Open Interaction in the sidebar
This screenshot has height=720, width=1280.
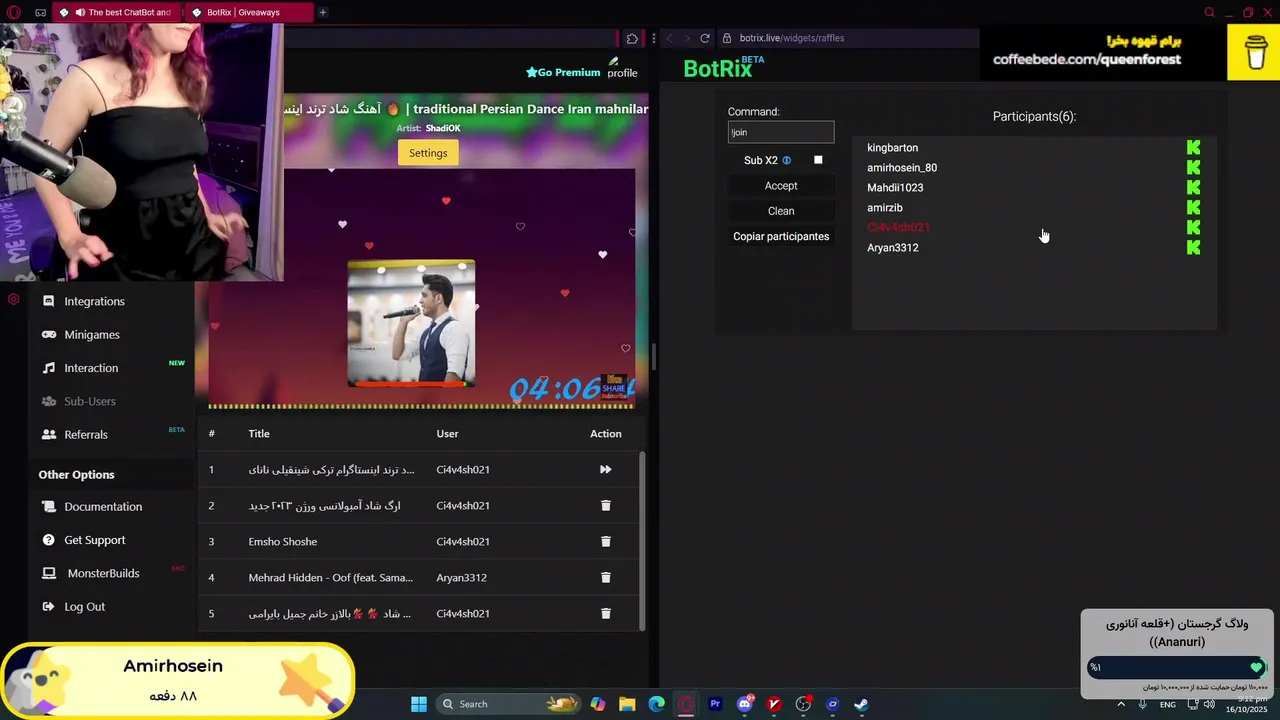click(x=90, y=368)
